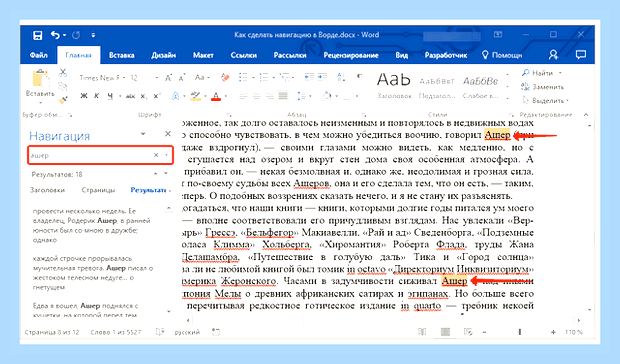Open the Рассылки ribbon tab
This screenshot has height=364, width=620.
(x=290, y=55)
